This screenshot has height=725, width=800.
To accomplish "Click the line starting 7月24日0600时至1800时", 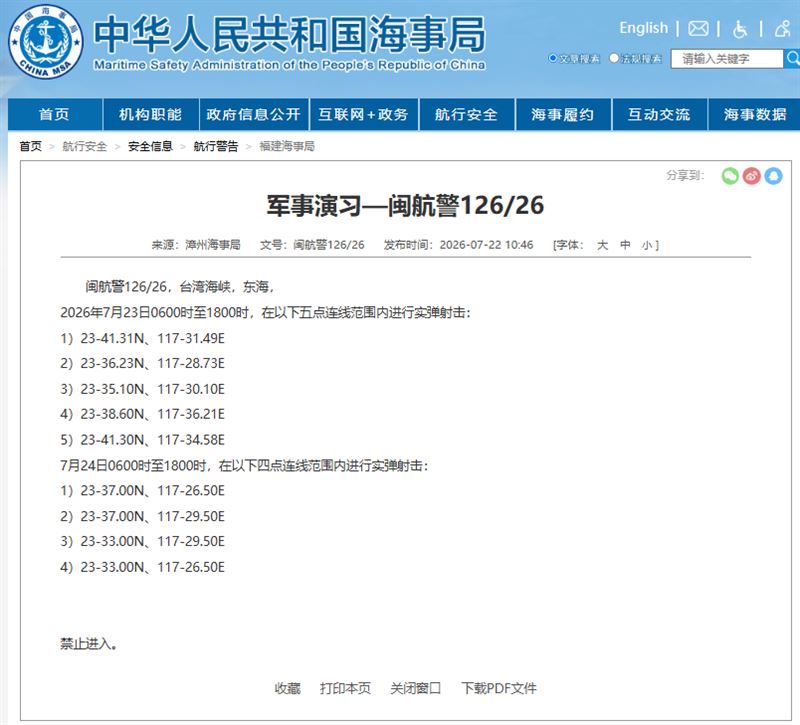I will (244, 466).
